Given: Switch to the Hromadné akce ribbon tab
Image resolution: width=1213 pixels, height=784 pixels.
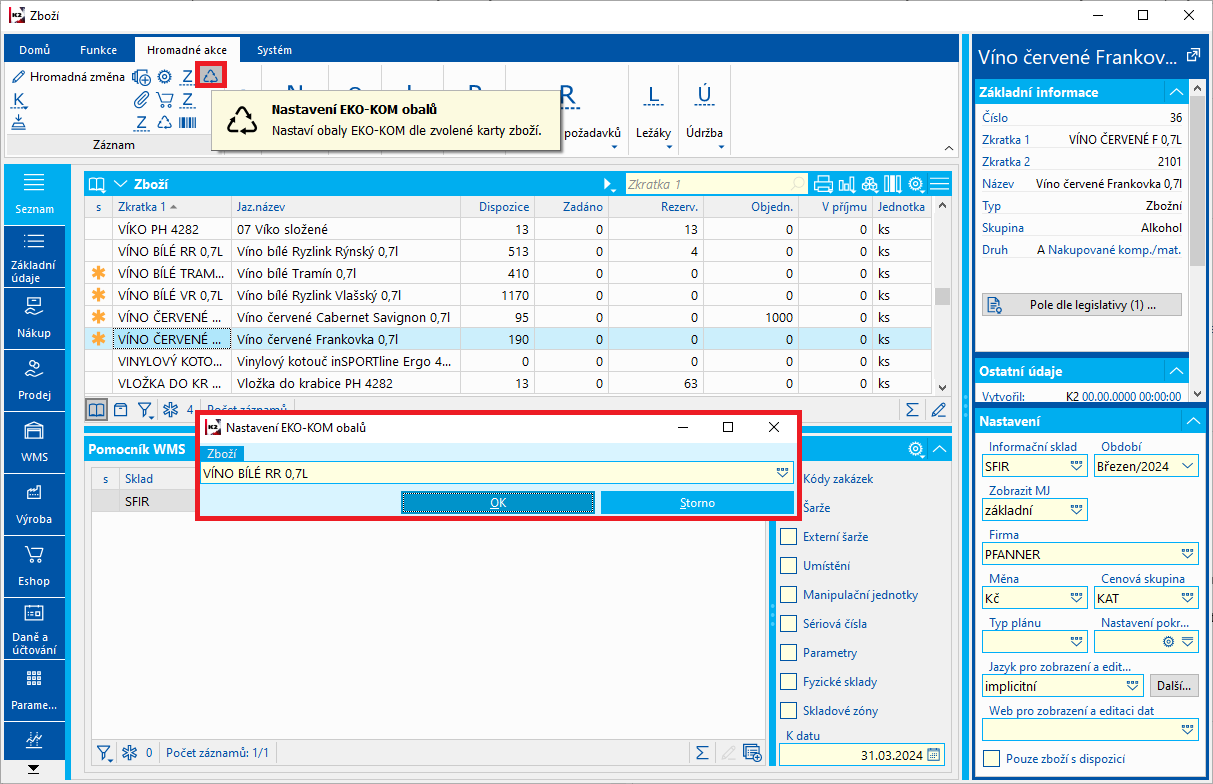Looking at the screenshot, I should (x=187, y=50).
